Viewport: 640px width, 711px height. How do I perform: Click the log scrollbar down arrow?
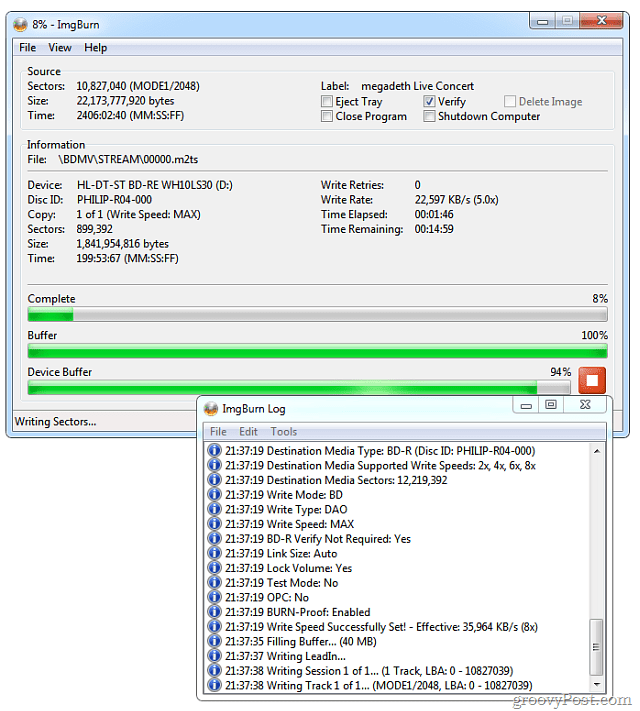(597, 684)
